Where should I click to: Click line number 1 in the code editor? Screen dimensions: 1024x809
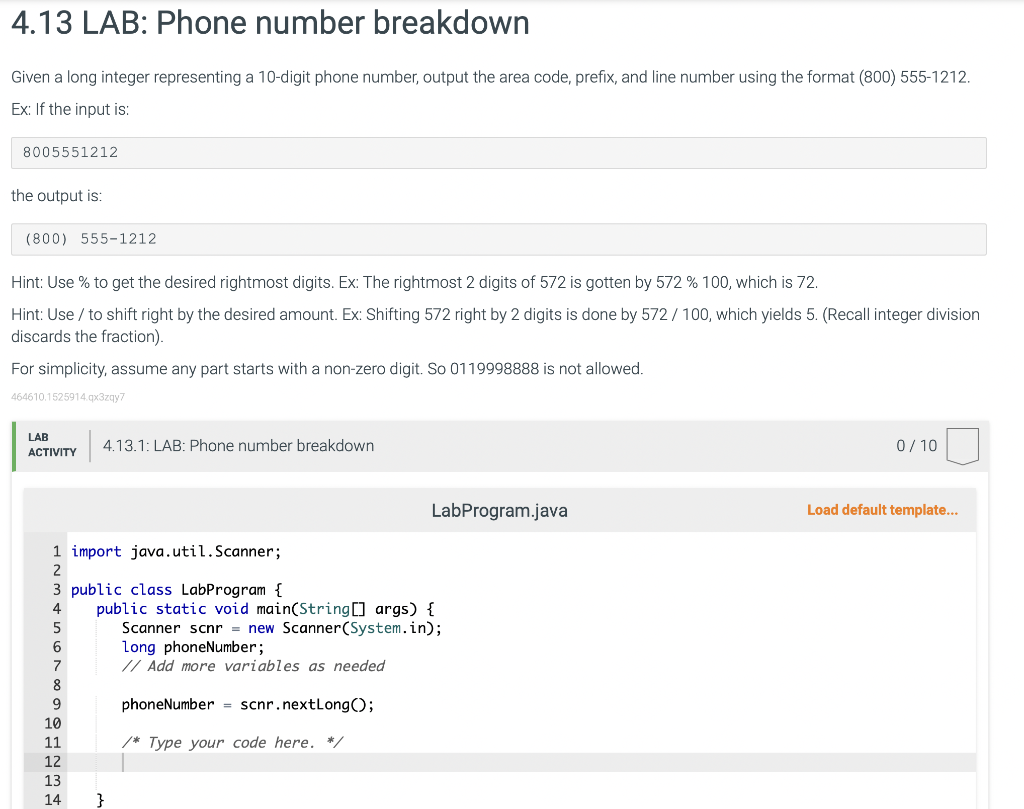tap(56, 551)
